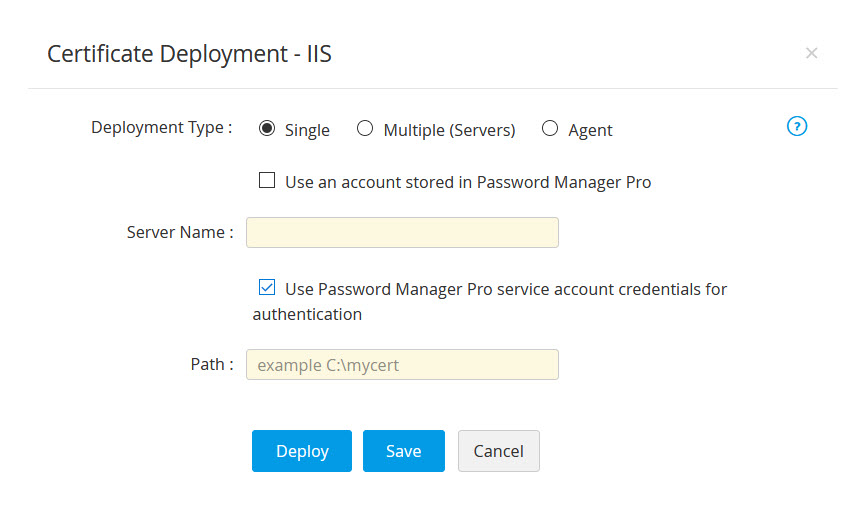Image resolution: width=864 pixels, height=516 pixels.
Task: Cancel the certificate deployment
Action: point(498,451)
